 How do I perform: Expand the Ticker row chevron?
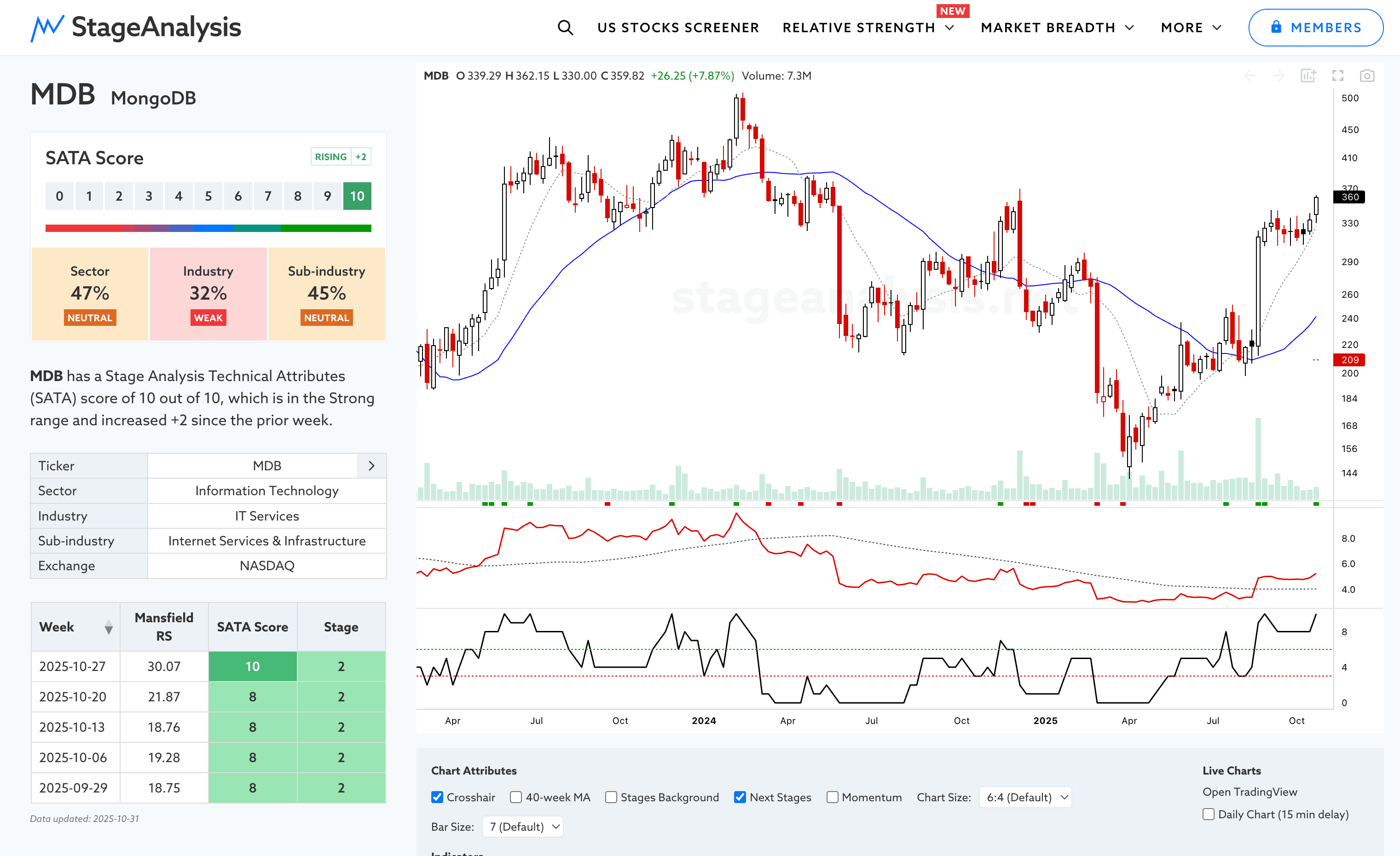tap(371, 466)
